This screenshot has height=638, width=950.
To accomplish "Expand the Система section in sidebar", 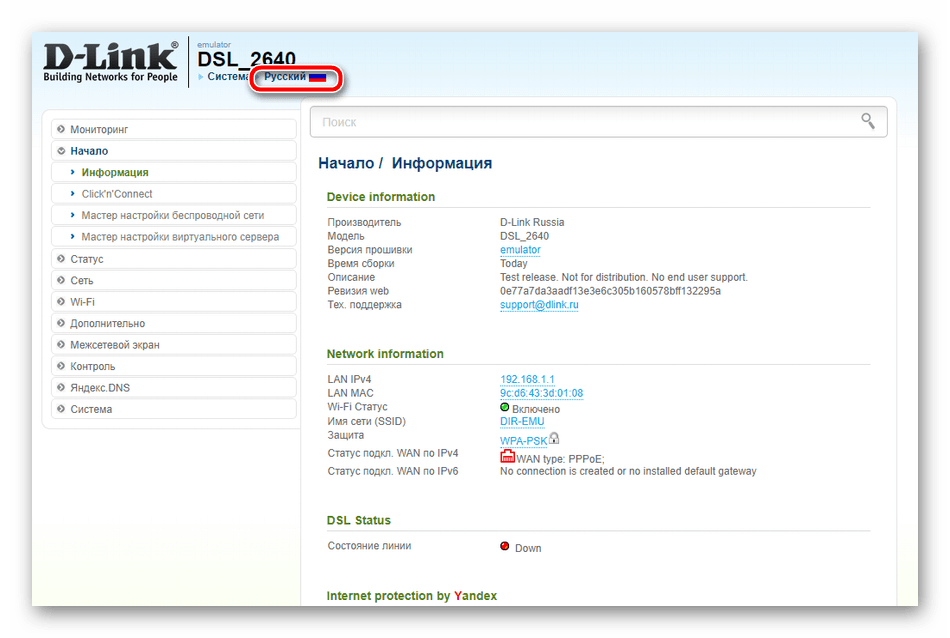I will pyautogui.click(x=174, y=410).
